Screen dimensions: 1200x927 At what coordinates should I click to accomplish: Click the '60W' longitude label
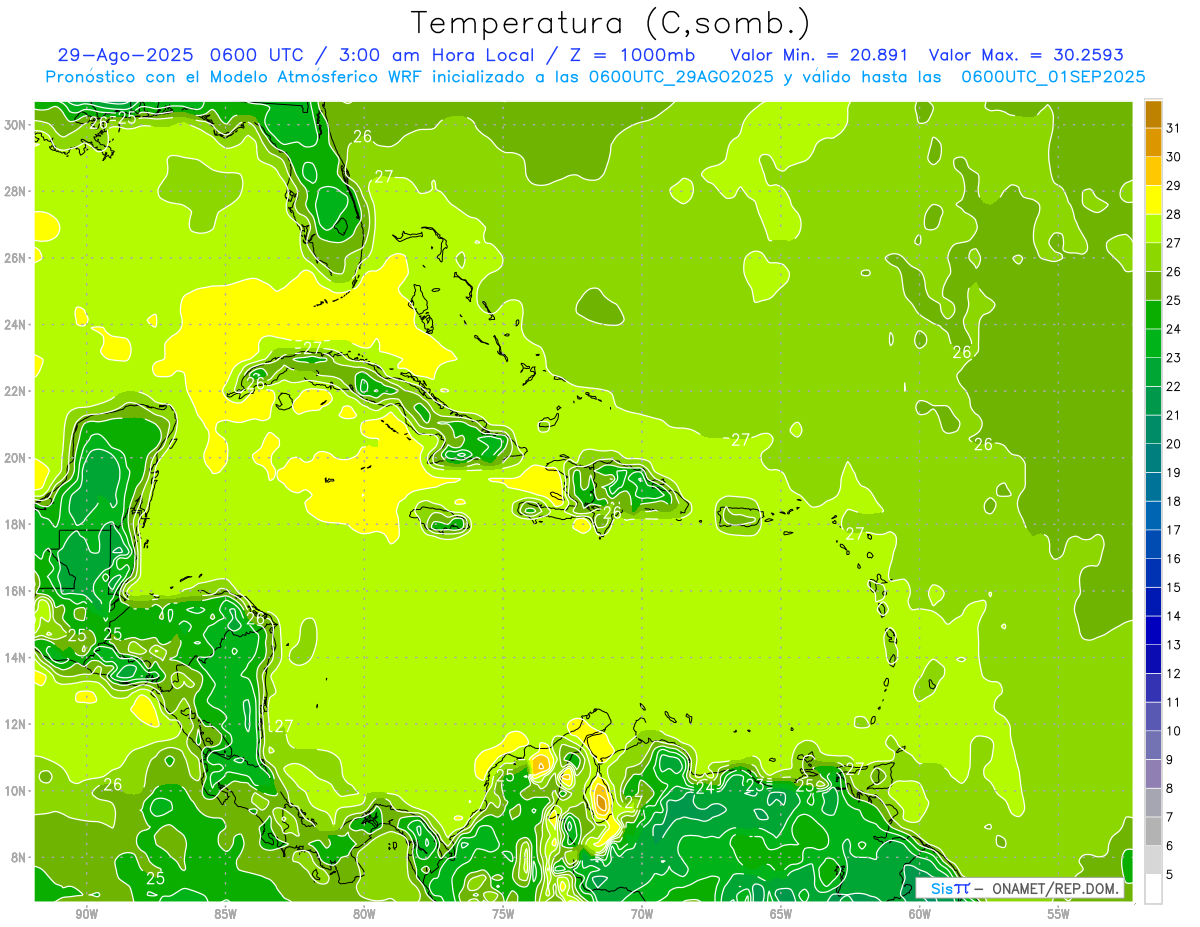pyautogui.click(x=920, y=914)
